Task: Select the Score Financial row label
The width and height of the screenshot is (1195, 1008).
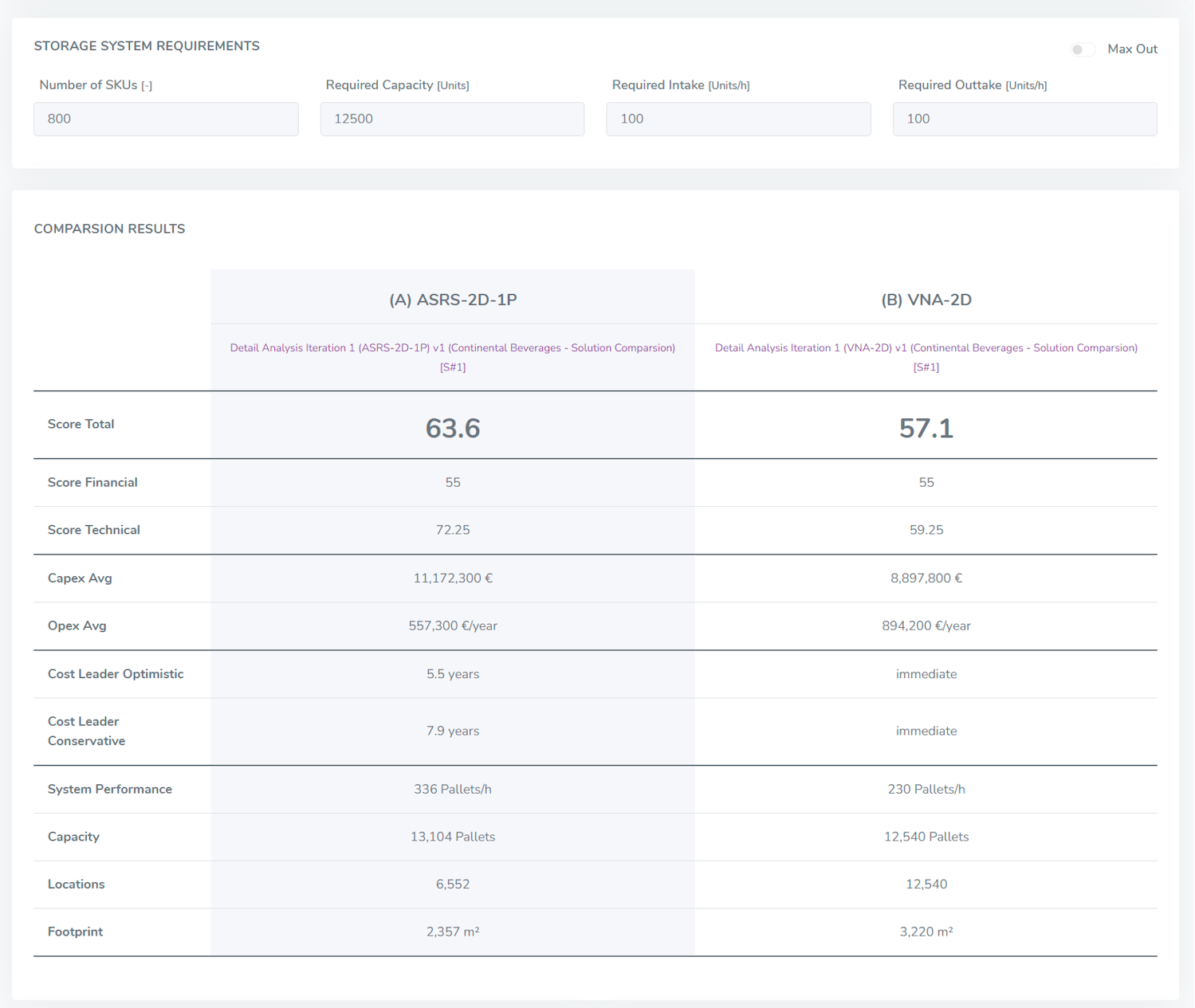Action: (92, 482)
